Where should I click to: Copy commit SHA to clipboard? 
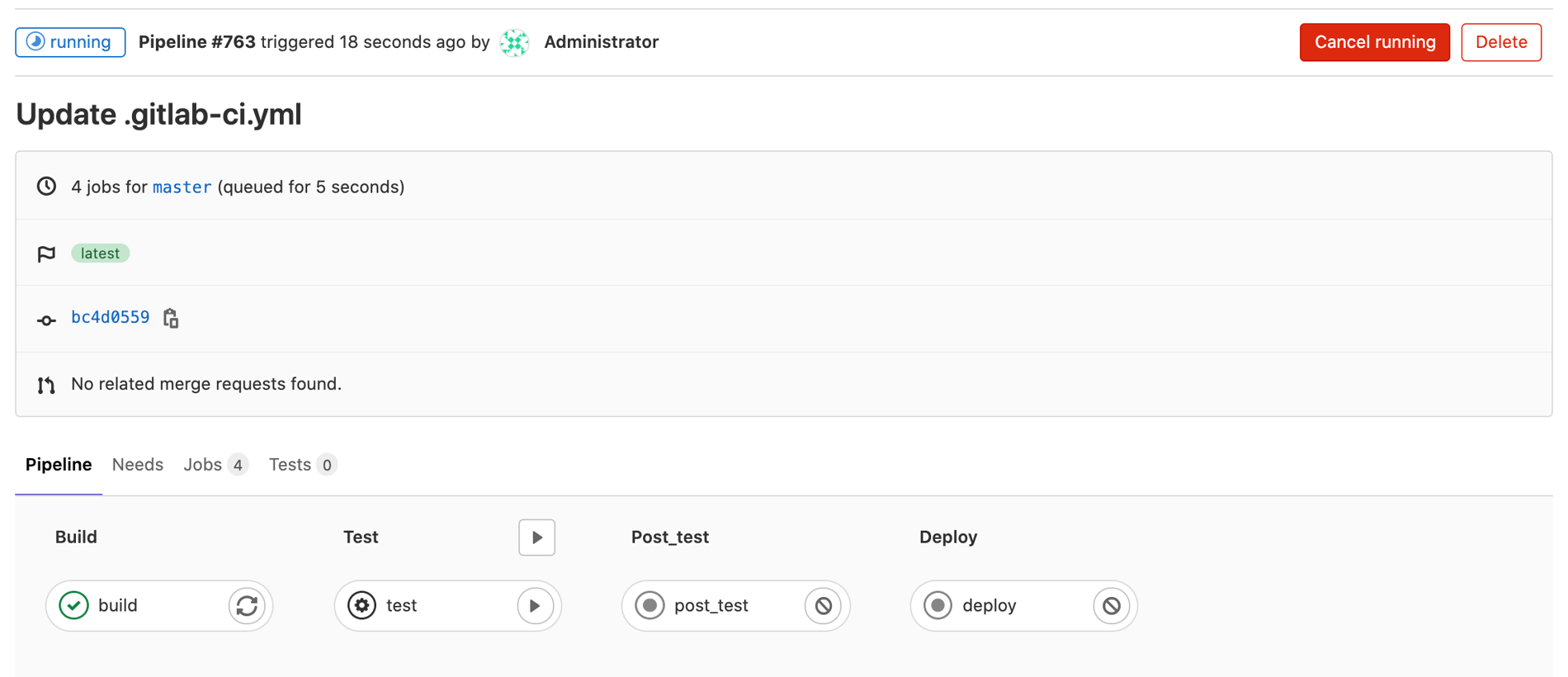click(171, 318)
